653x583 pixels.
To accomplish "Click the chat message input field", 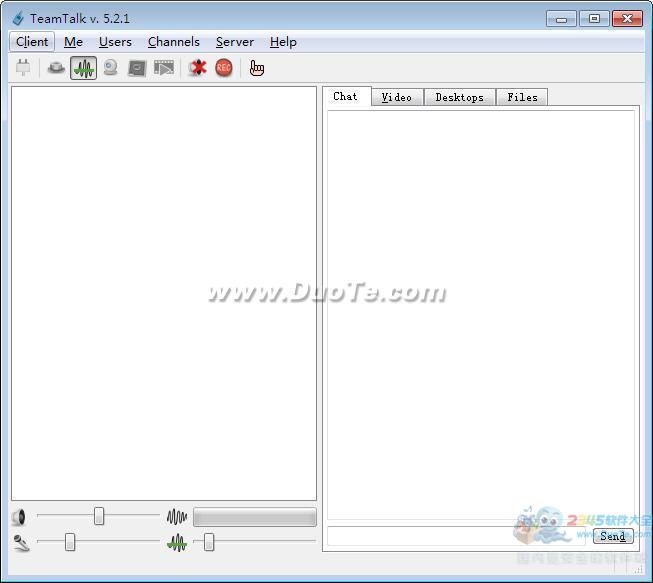I will click(457, 536).
